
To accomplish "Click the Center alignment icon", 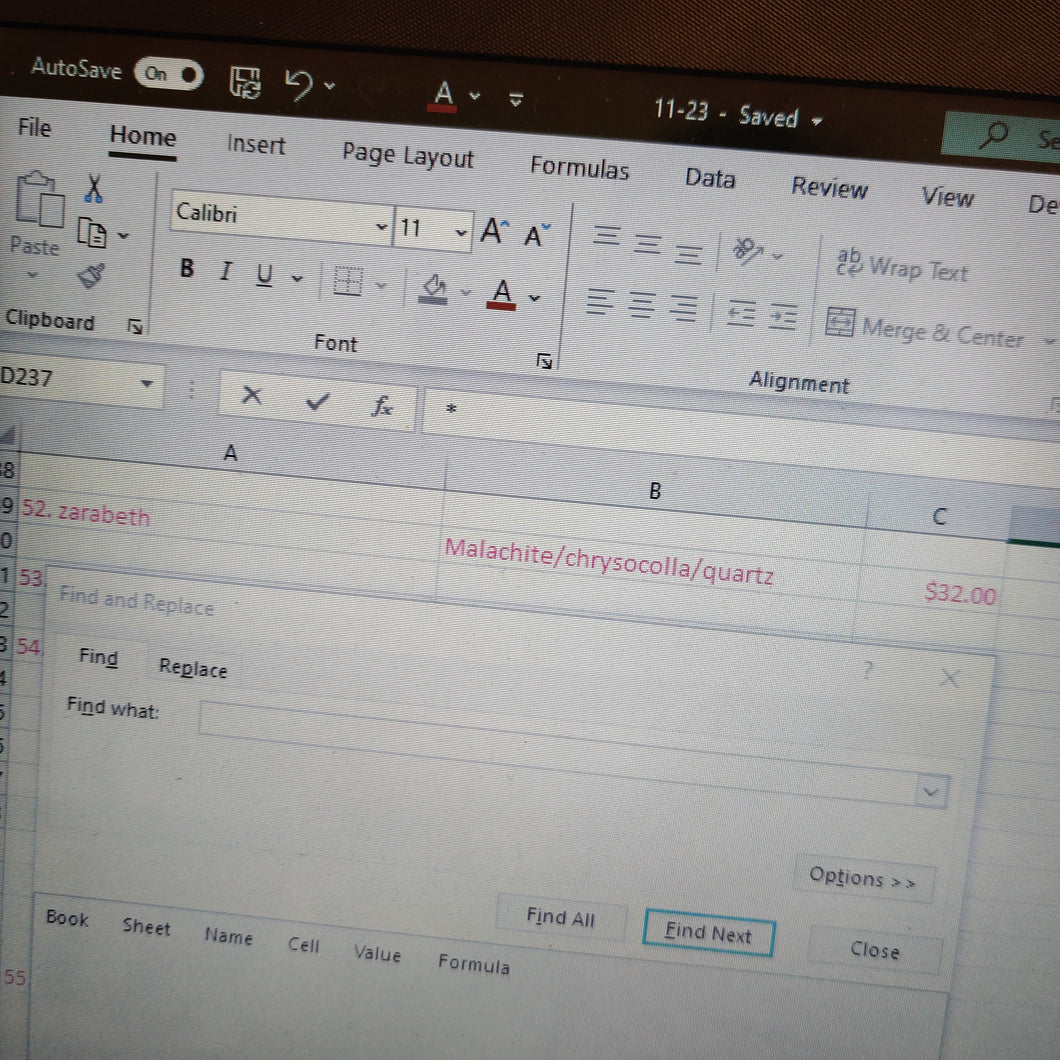I will [x=642, y=305].
